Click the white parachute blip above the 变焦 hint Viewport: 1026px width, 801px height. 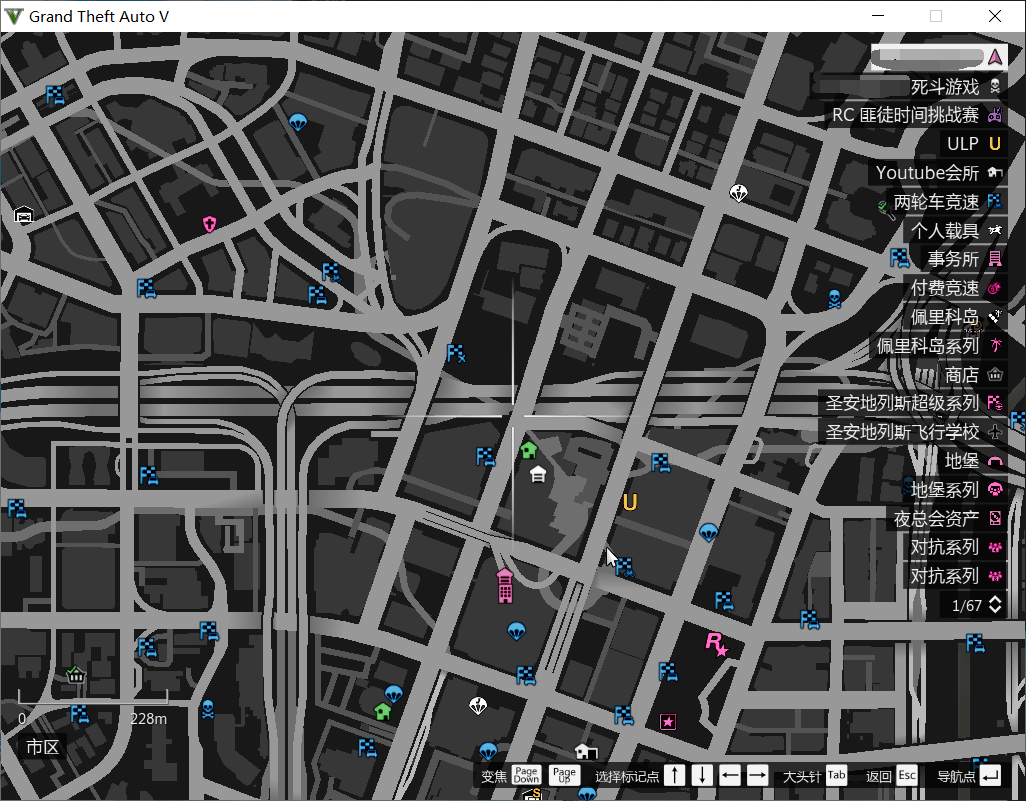(478, 705)
